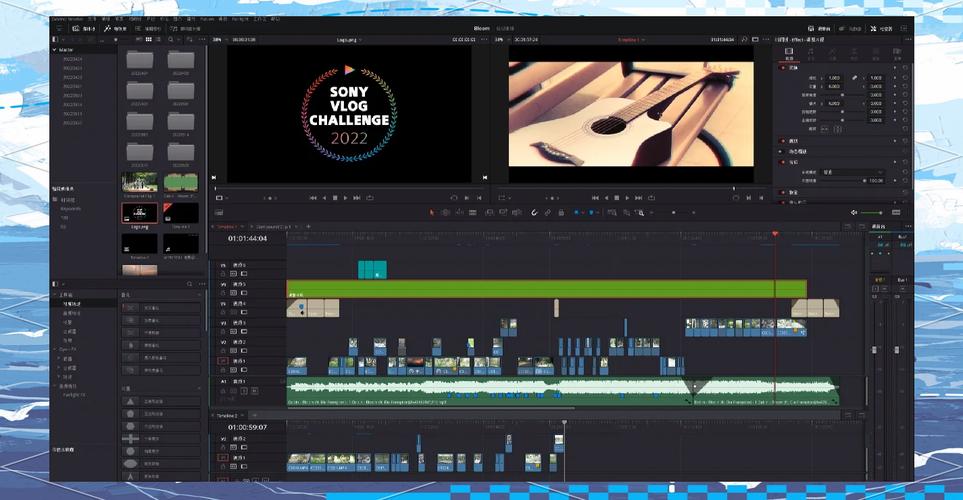The height and width of the screenshot is (500, 963).
Task: Open timeline viewer options three-dot menu
Action: tap(765, 39)
